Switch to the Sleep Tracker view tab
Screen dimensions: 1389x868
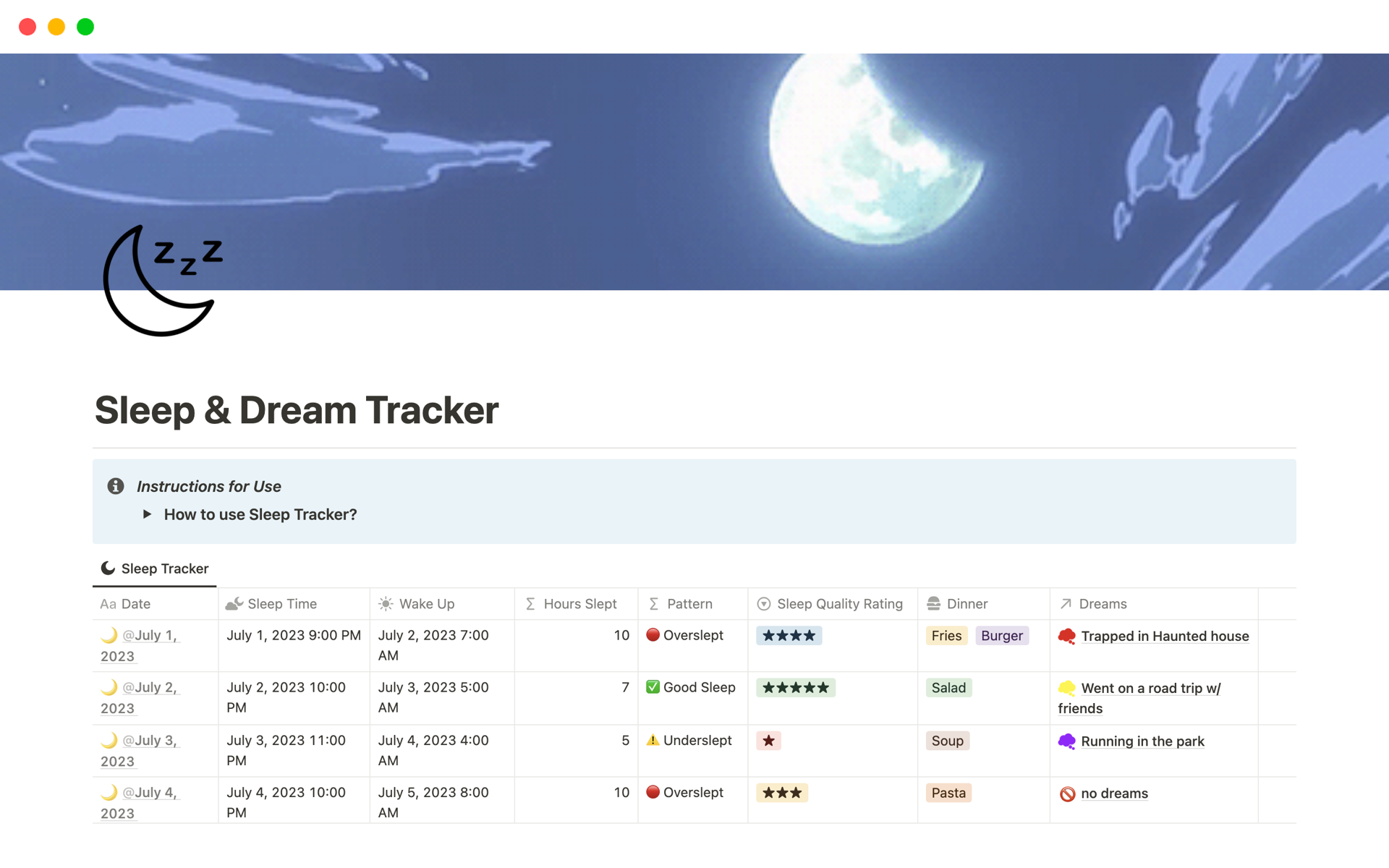(x=154, y=569)
